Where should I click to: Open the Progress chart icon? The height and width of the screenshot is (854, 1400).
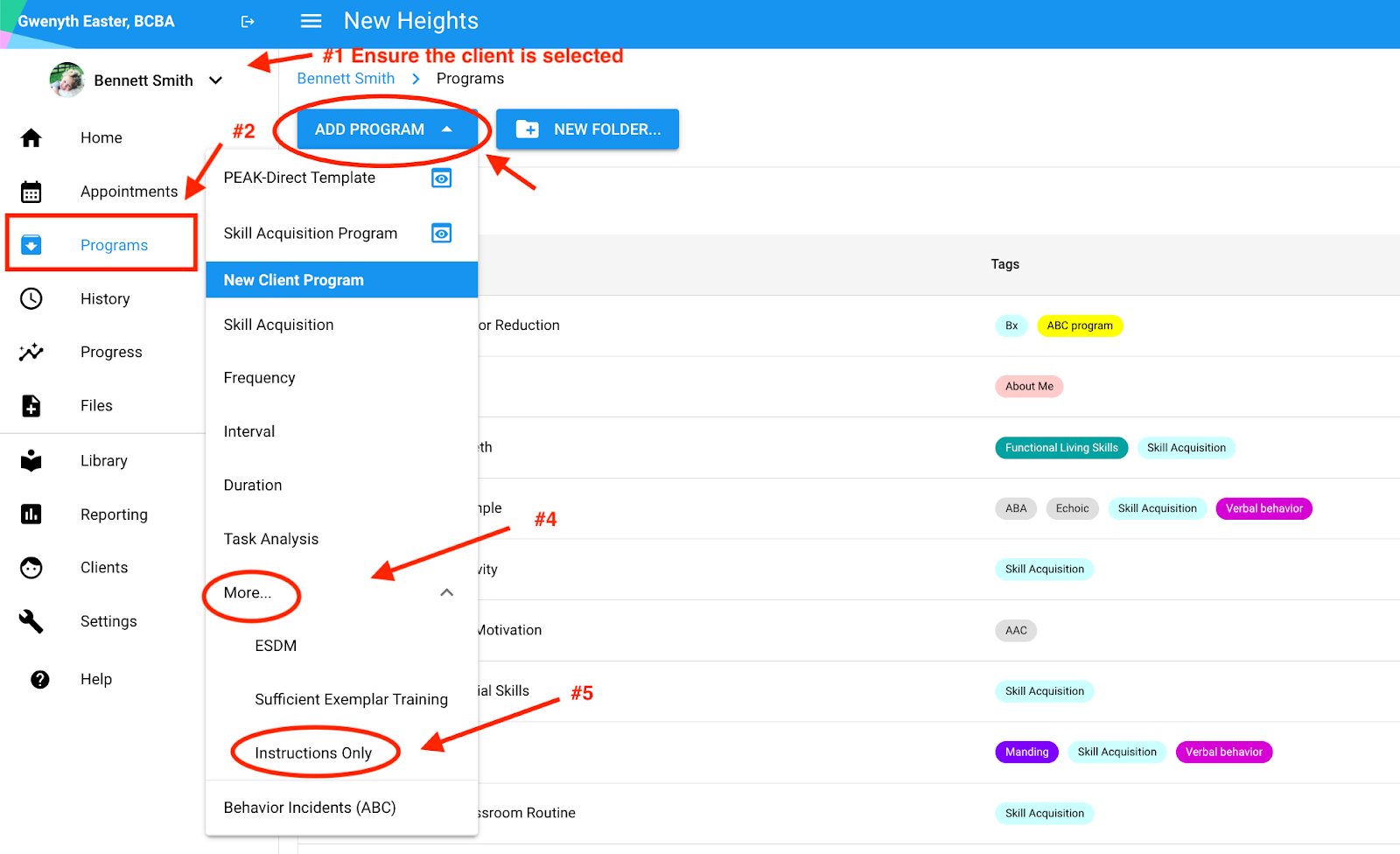31,352
